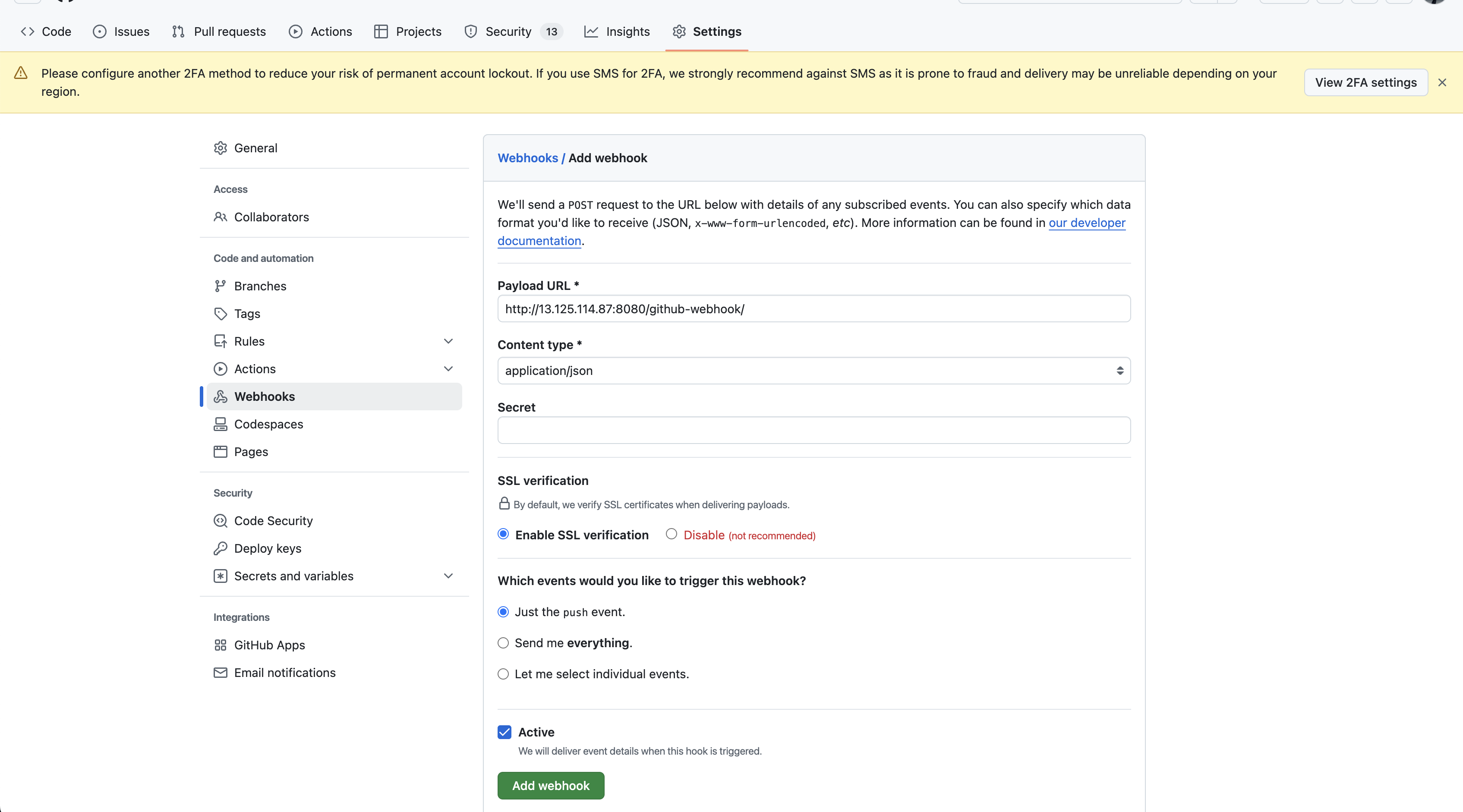1463x812 pixels.
Task: Expand Secrets and variables section
Action: pos(448,576)
